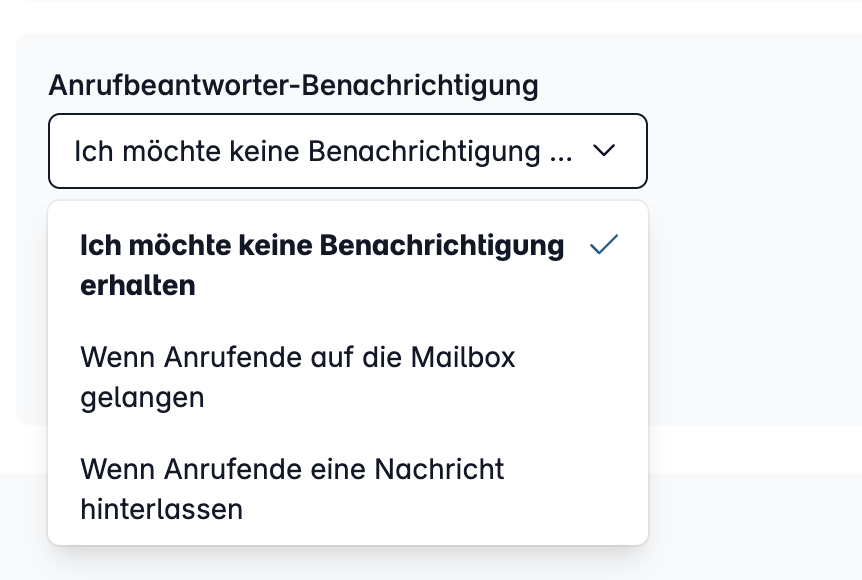This screenshot has height=580, width=862.
Task: Click truncated text 'Ich möchte keine Benachrichtigung ...'
Action: [x=323, y=151]
